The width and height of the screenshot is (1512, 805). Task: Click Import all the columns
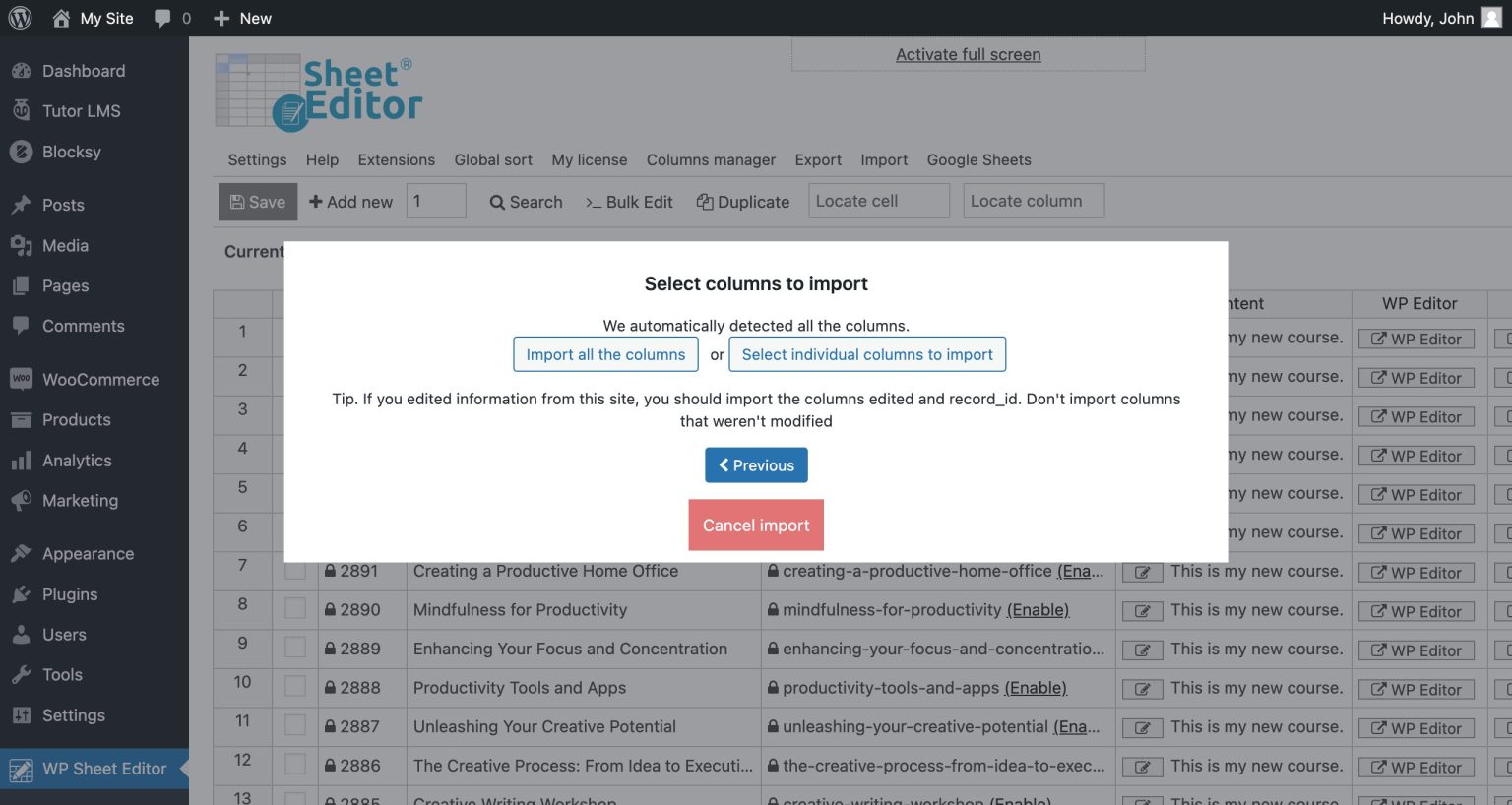pyautogui.click(x=605, y=354)
